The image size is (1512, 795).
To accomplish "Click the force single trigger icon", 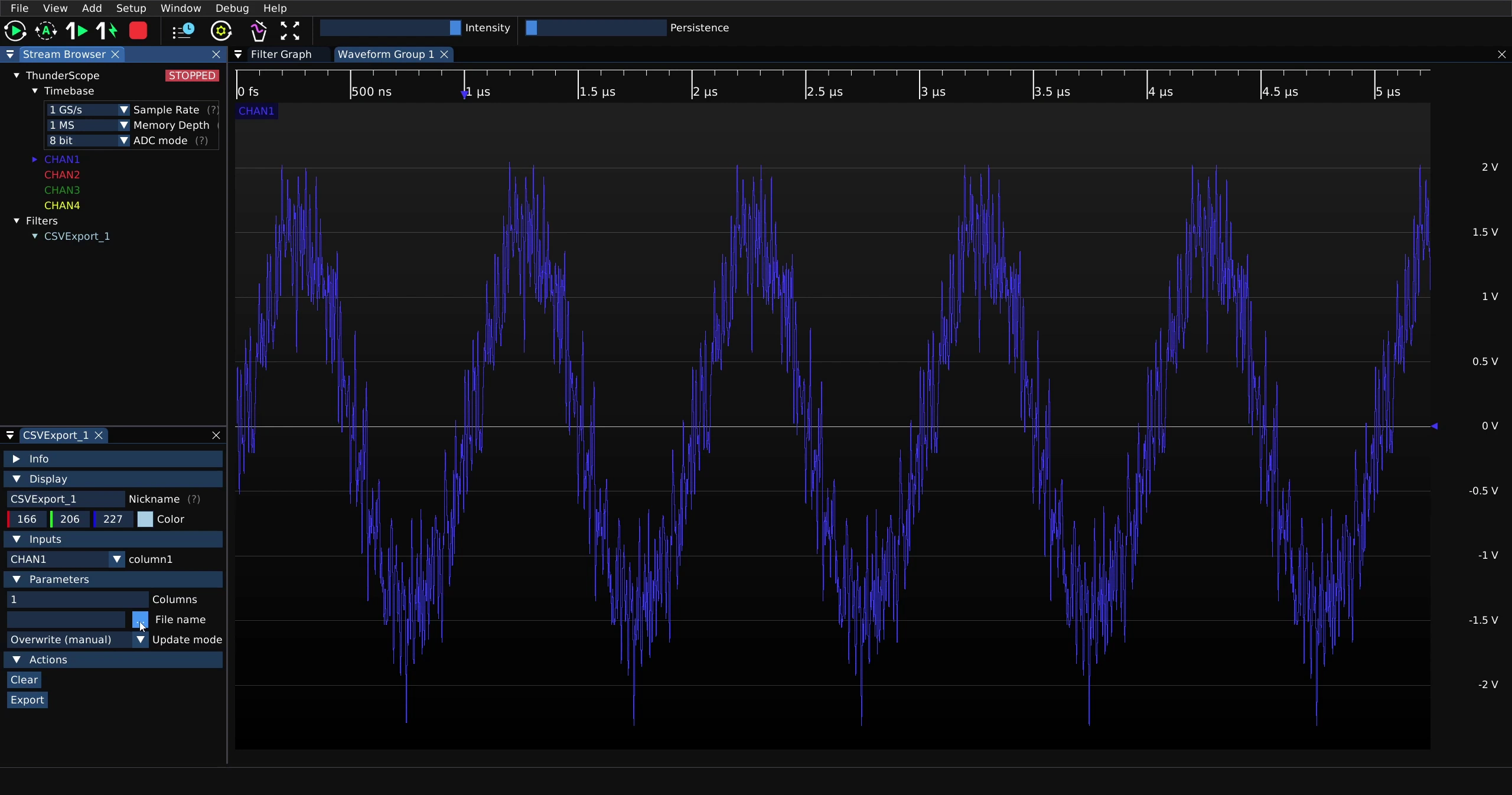I will pyautogui.click(x=107, y=31).
